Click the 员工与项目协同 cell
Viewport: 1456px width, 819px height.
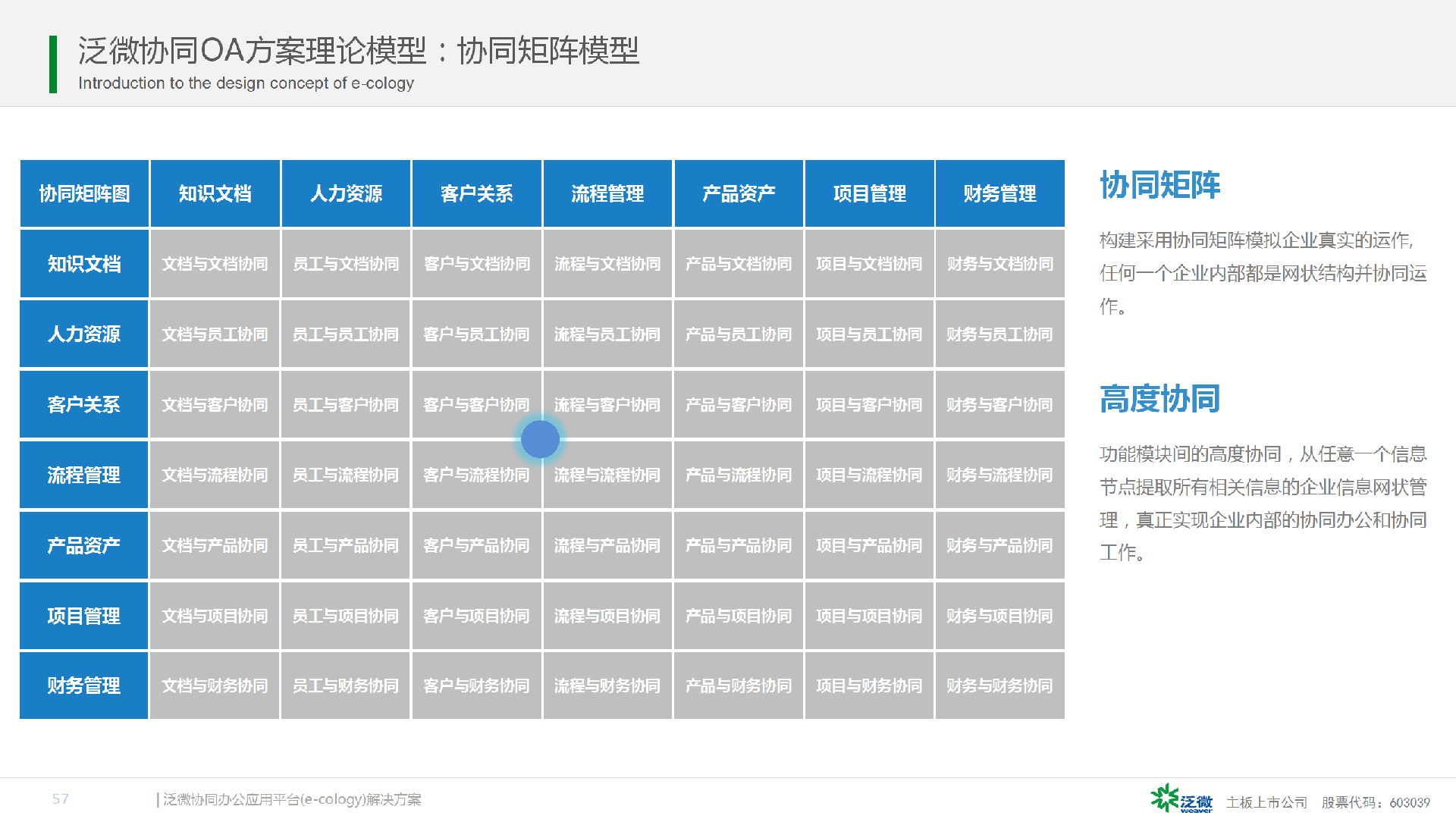pyautogui.click(x=346, y=616)
